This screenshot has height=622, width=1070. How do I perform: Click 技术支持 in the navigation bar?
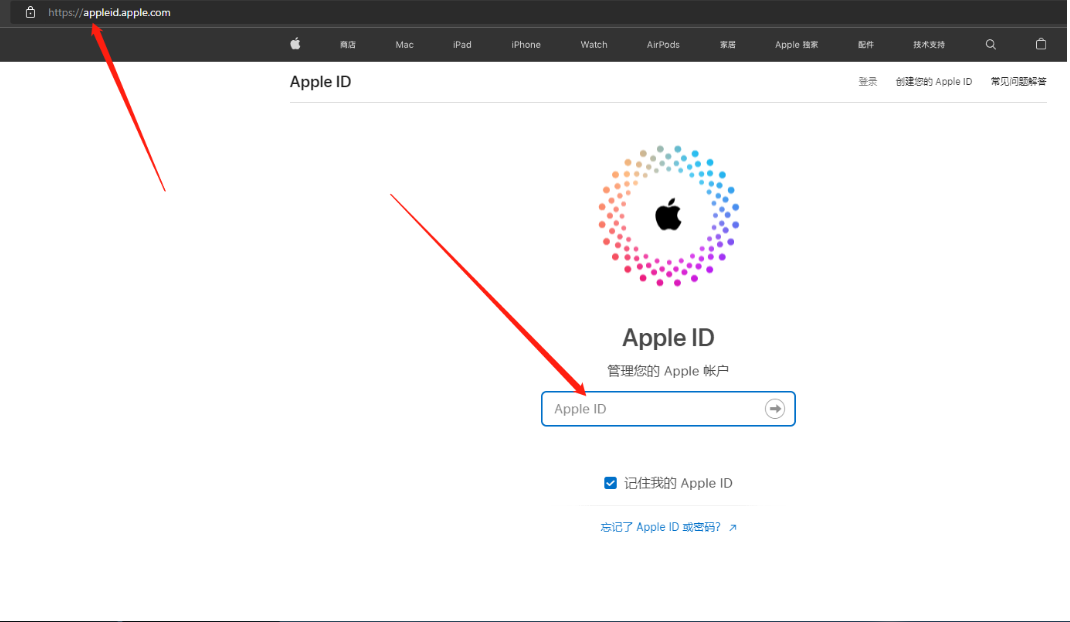click(928, 45)
